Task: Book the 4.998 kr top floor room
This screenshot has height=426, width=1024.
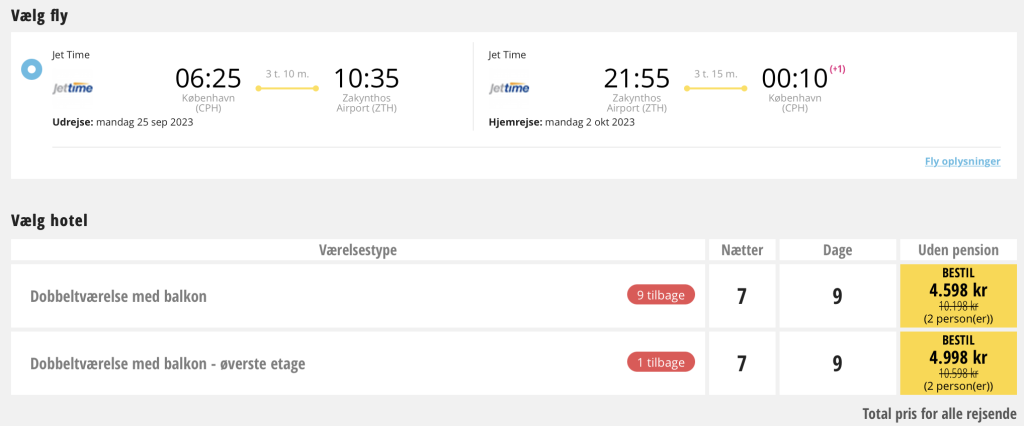Action: (958, 363)
